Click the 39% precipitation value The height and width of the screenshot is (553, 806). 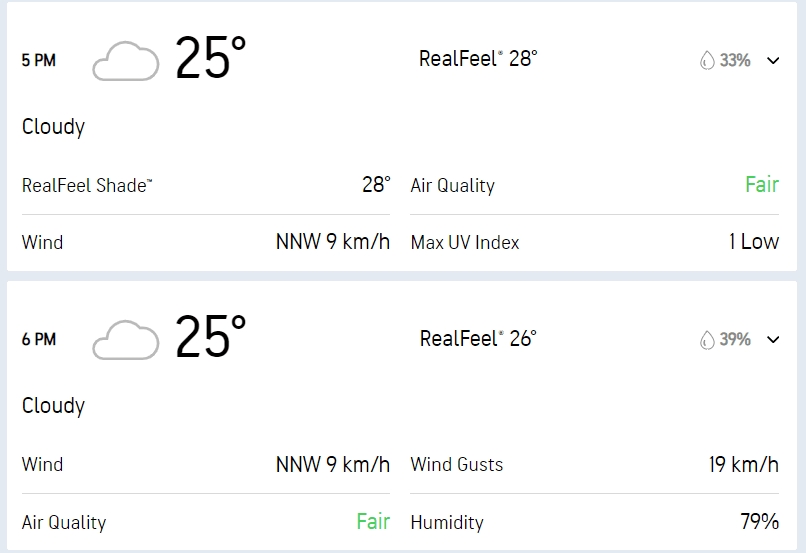[735, 340]
